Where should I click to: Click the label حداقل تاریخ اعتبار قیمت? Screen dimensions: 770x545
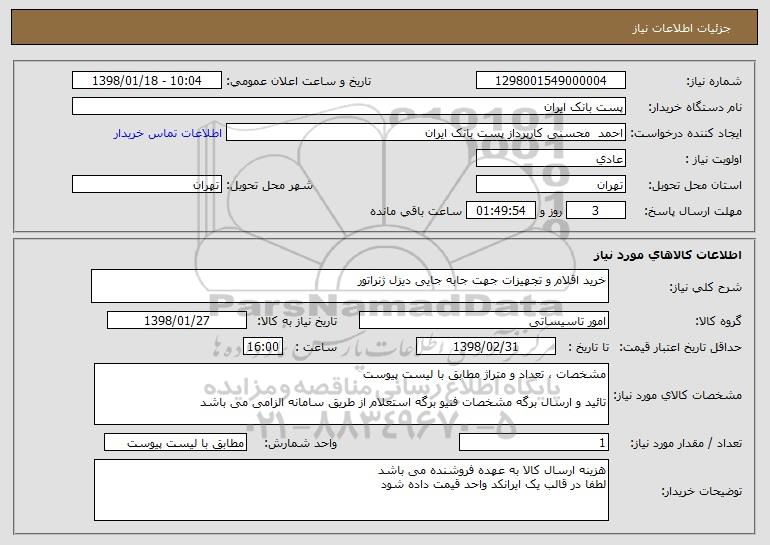tap(681, 347)
